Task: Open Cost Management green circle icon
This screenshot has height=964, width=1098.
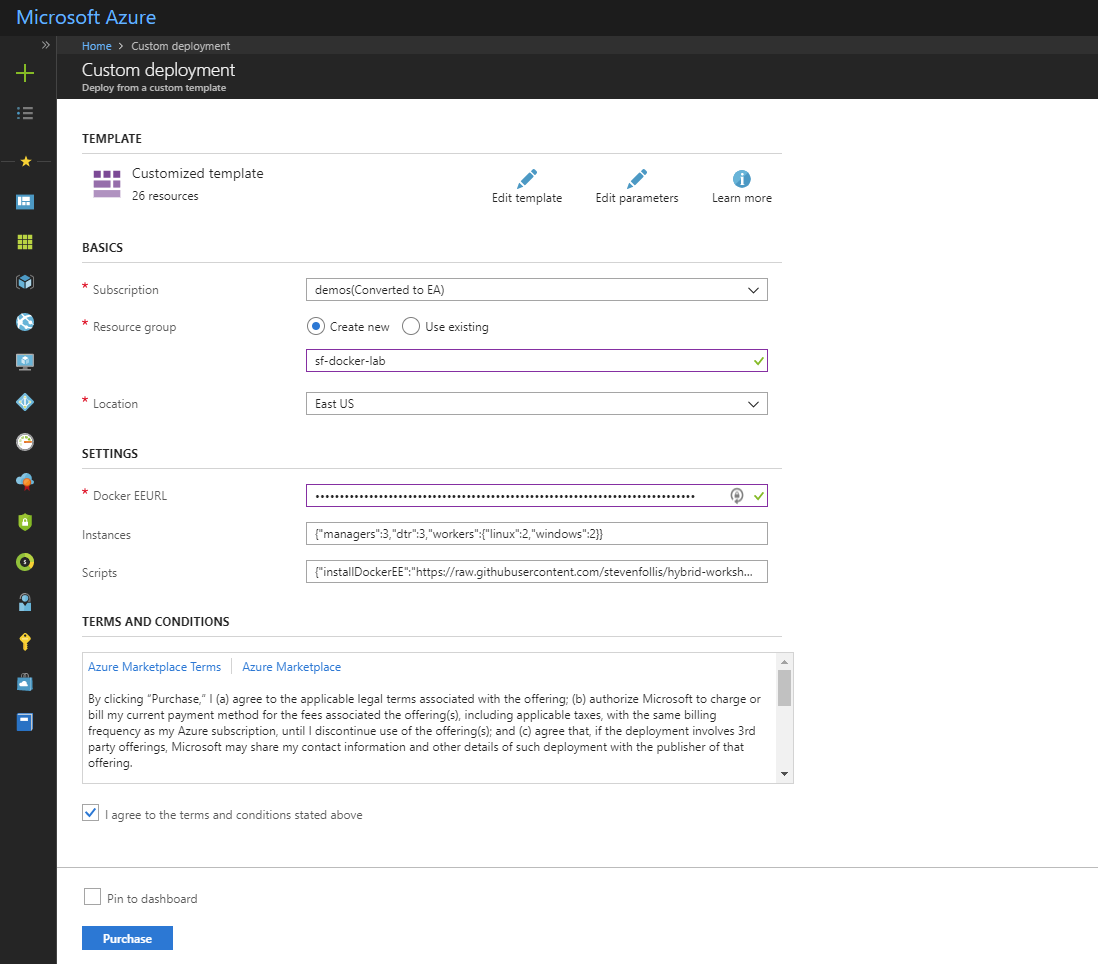Action: coord(25,562)
